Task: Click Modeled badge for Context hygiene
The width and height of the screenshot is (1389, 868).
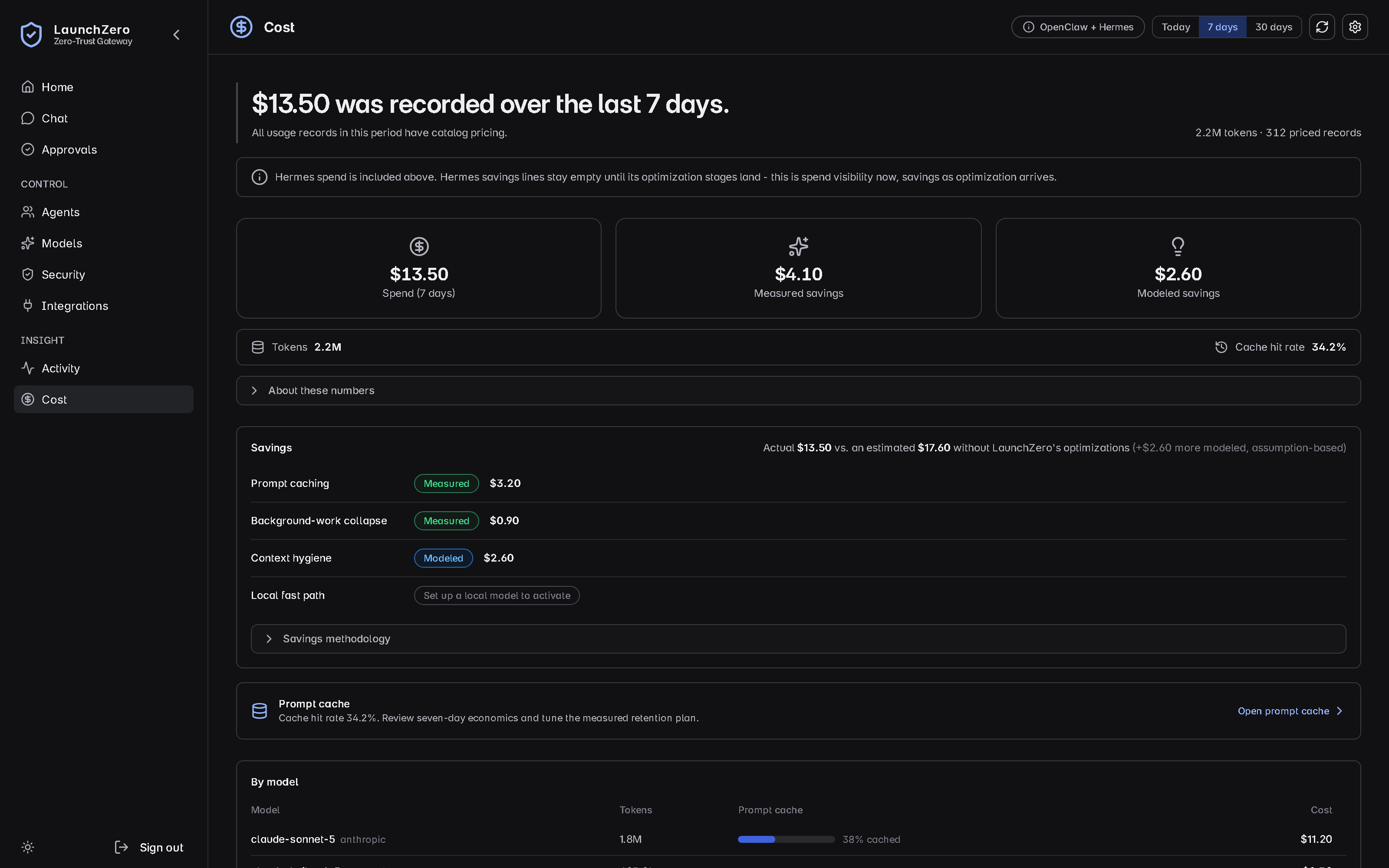Action: [443, 558]
